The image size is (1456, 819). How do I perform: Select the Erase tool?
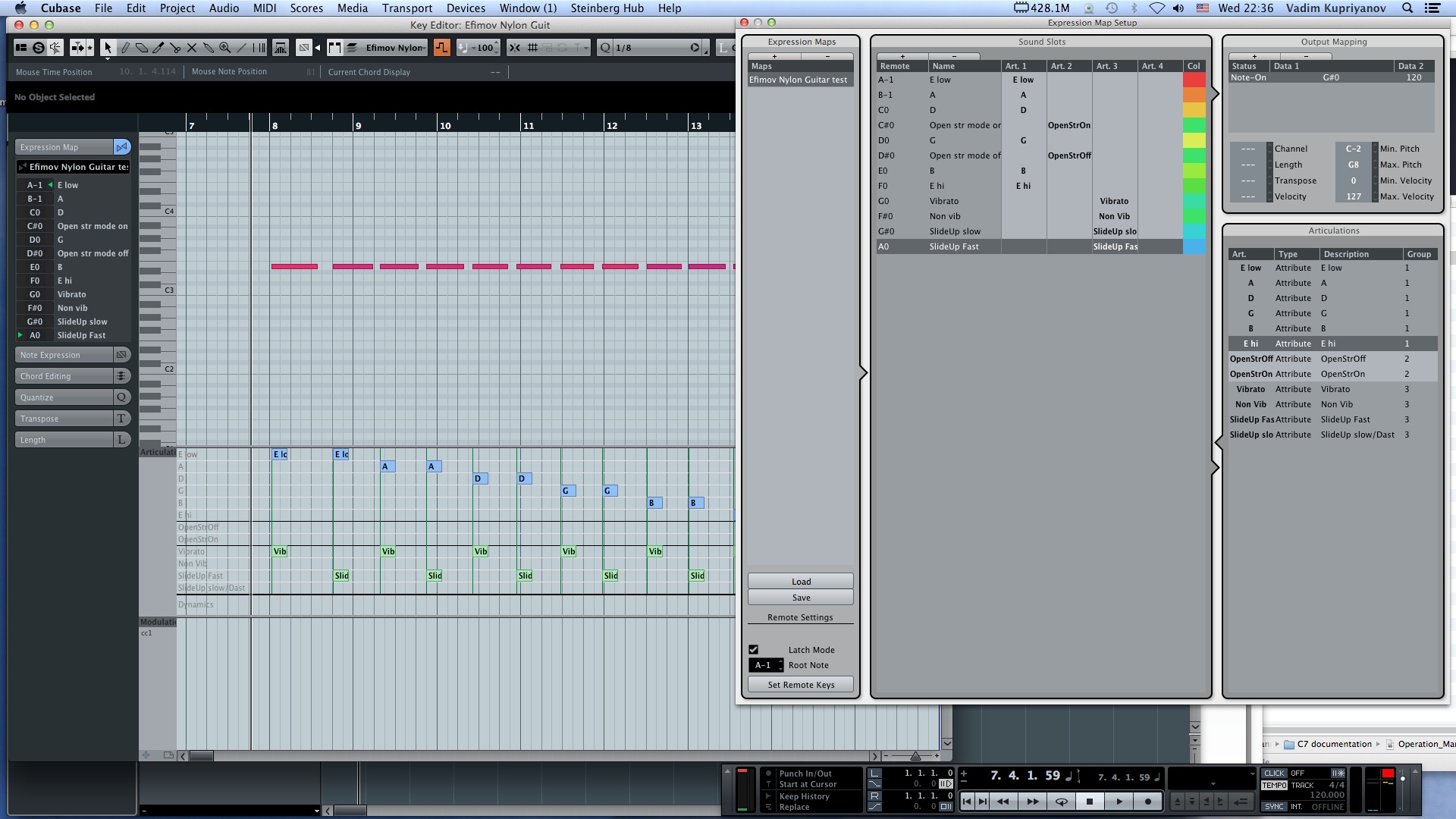(x=142, y=48)
